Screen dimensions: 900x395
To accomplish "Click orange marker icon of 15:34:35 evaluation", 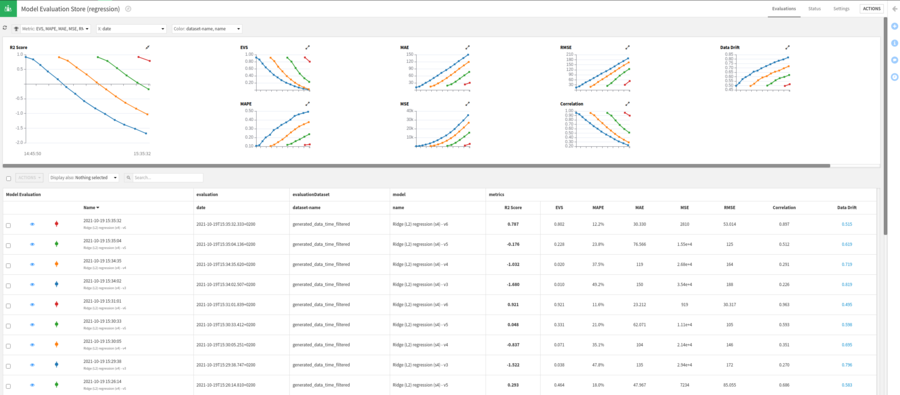I will (56, 264).
